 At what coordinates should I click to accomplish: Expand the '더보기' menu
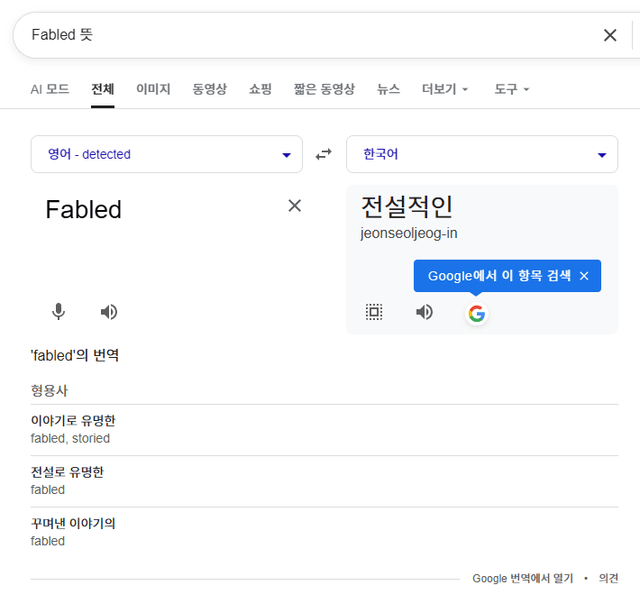[445, 89]
